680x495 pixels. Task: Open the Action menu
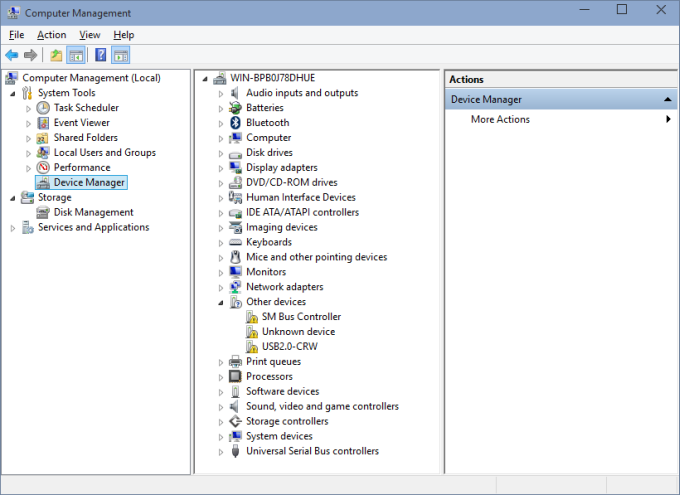(51, 35)
